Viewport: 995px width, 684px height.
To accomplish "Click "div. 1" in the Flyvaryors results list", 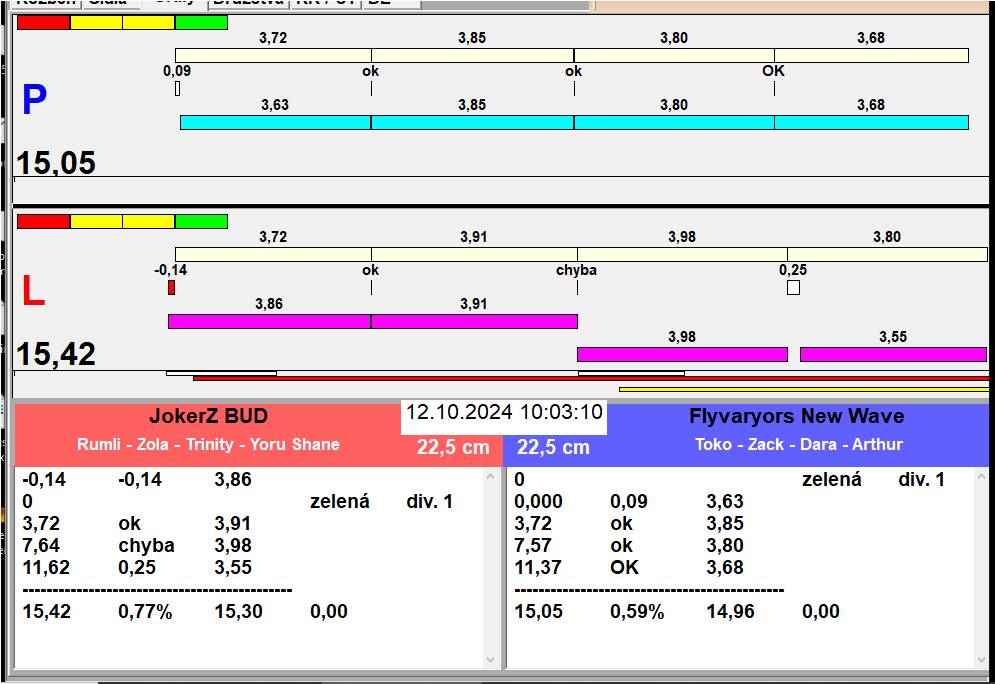I will point(921,479).
